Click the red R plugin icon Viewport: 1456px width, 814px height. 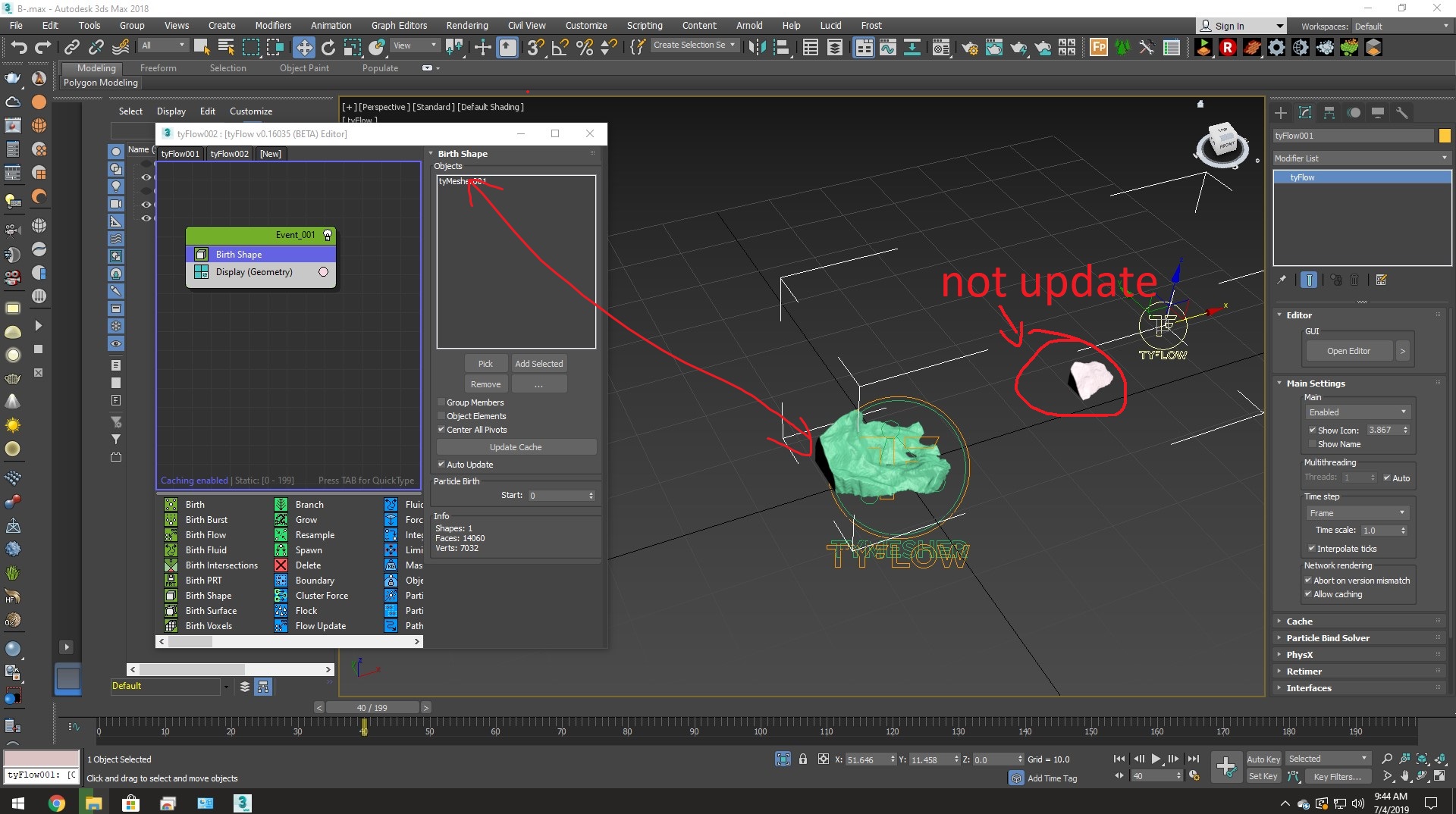(1228, 48)
